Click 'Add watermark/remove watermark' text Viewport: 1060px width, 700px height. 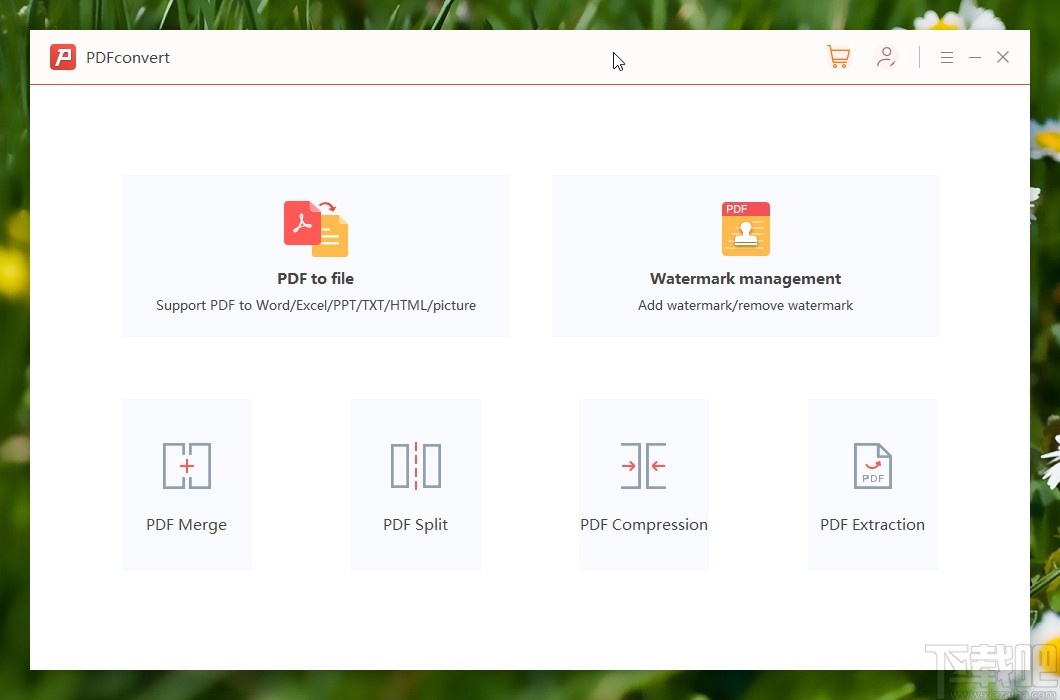746,305
